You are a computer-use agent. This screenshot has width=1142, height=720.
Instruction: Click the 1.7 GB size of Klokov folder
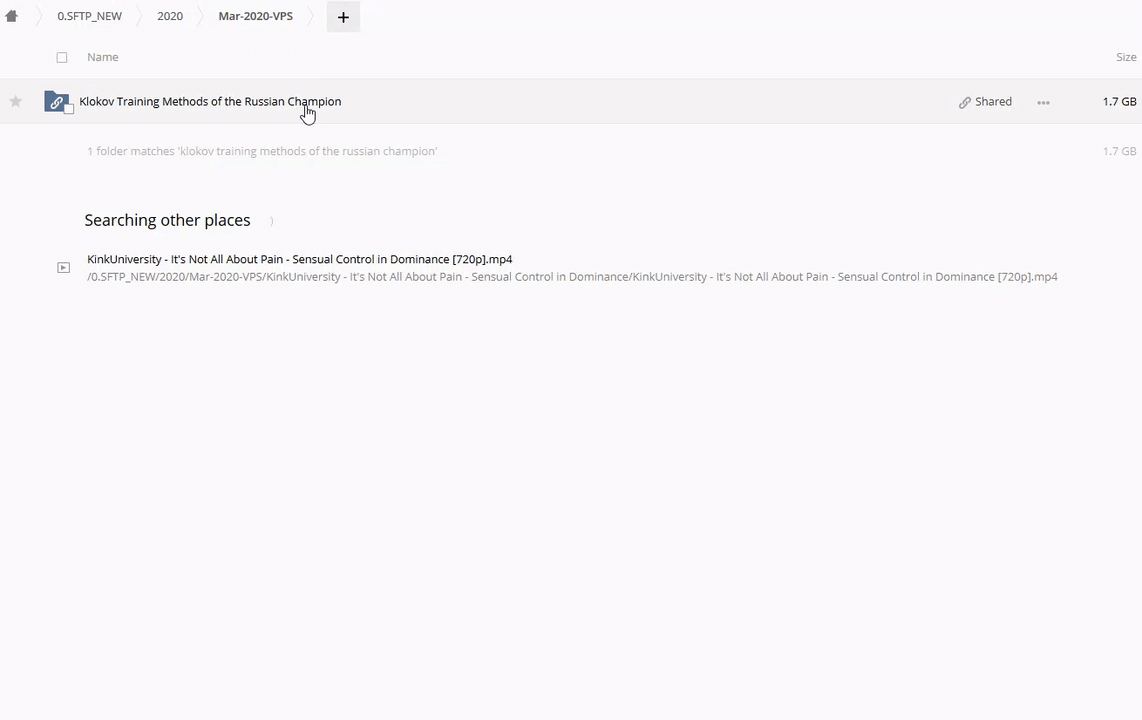tap(1119, 101)
